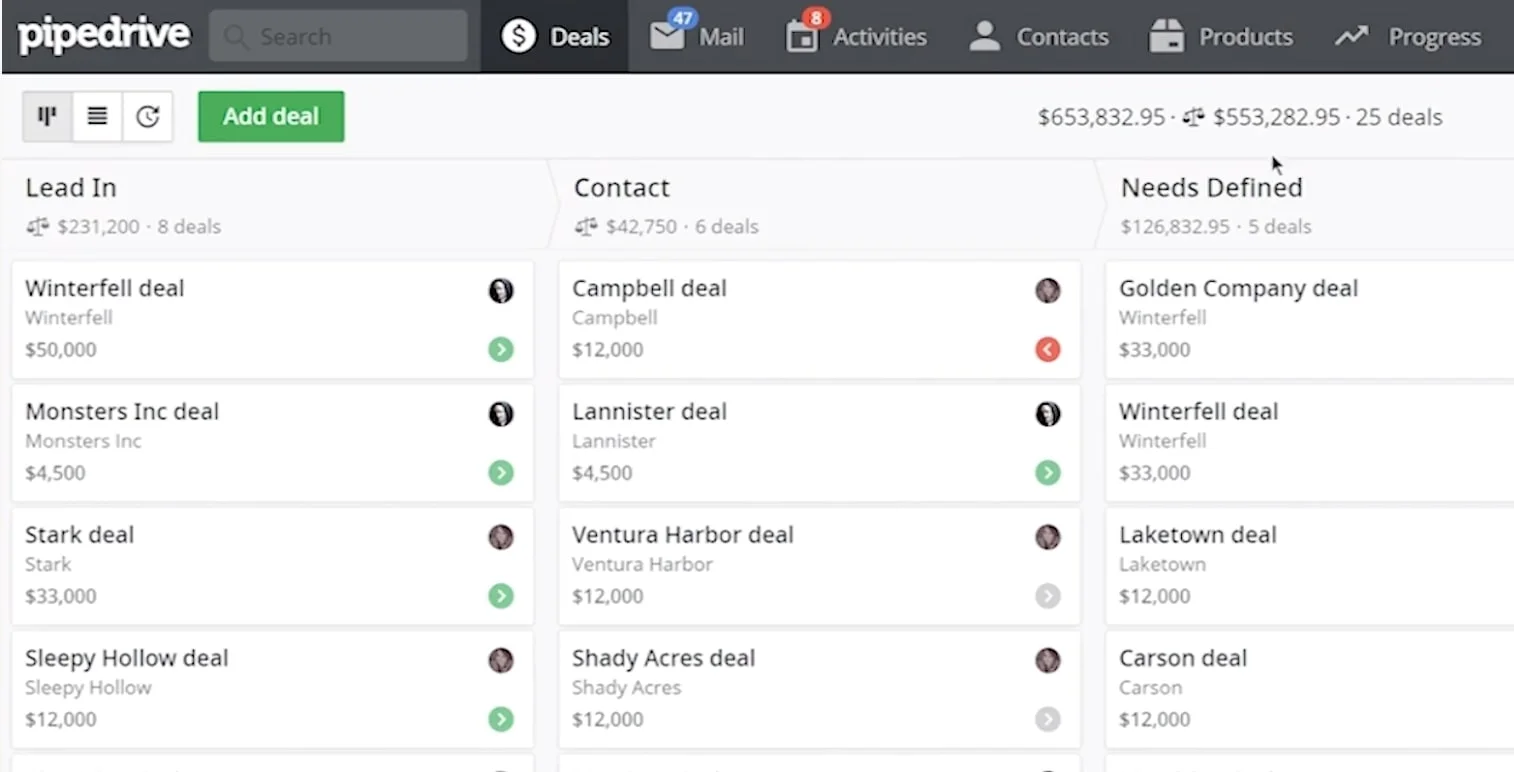Click the Mail envelope icon
The width and height of the screenshot is (1514, 772).
pyautogui.click(x=666, y=37)
